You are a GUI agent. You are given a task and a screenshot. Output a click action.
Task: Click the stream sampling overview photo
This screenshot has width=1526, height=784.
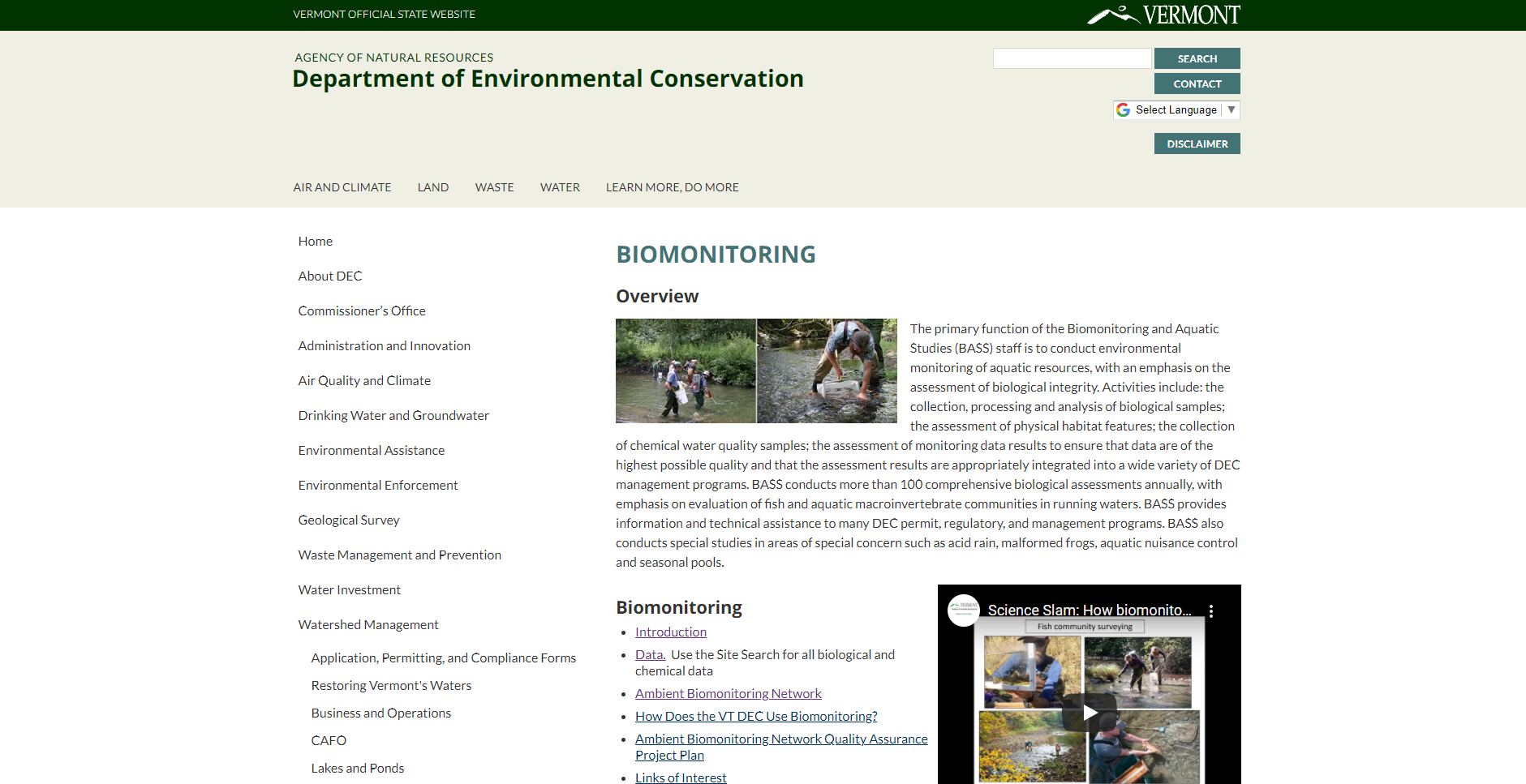pos(756,371)
